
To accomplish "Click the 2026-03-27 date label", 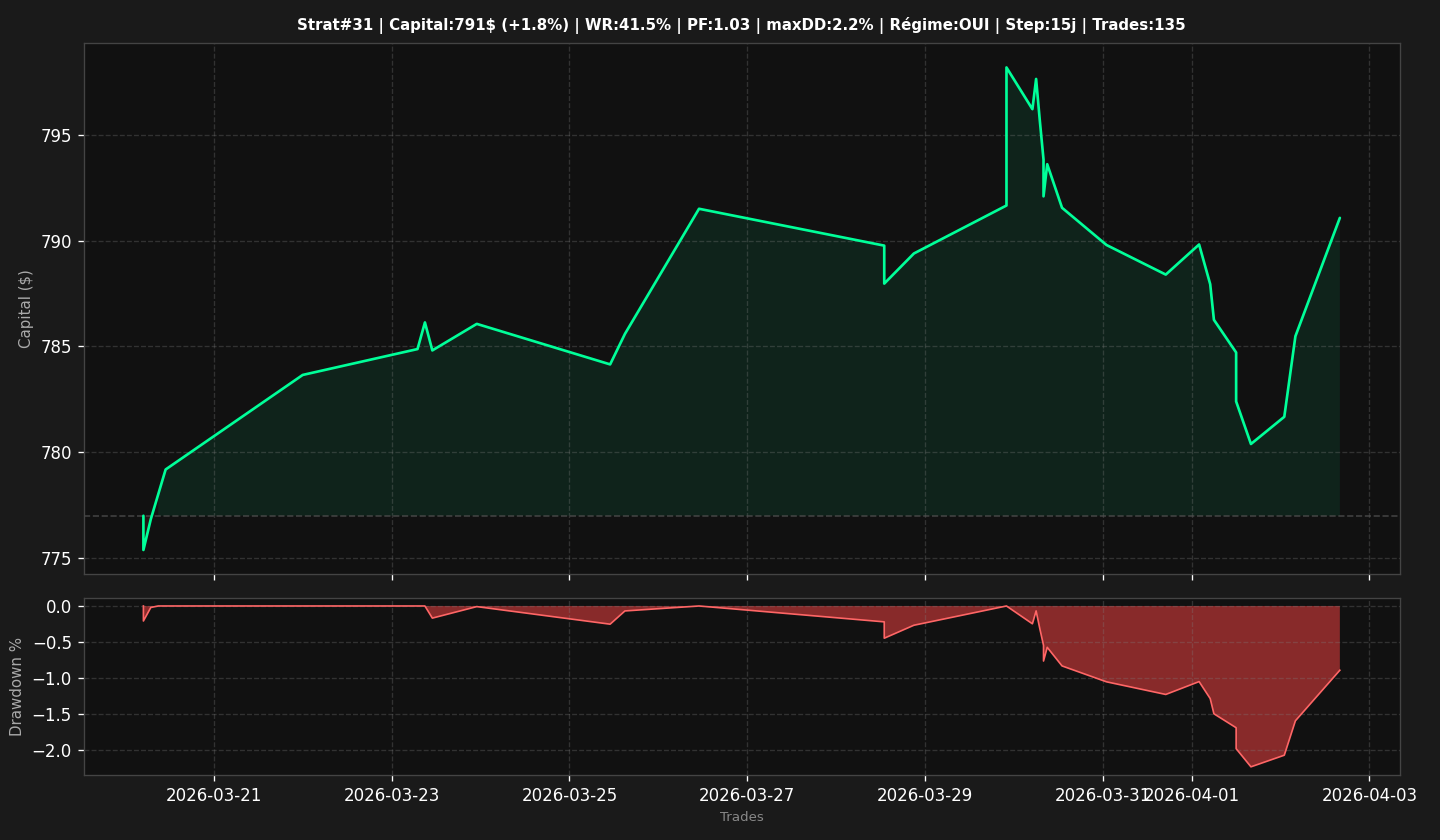I will click(747, 795).
